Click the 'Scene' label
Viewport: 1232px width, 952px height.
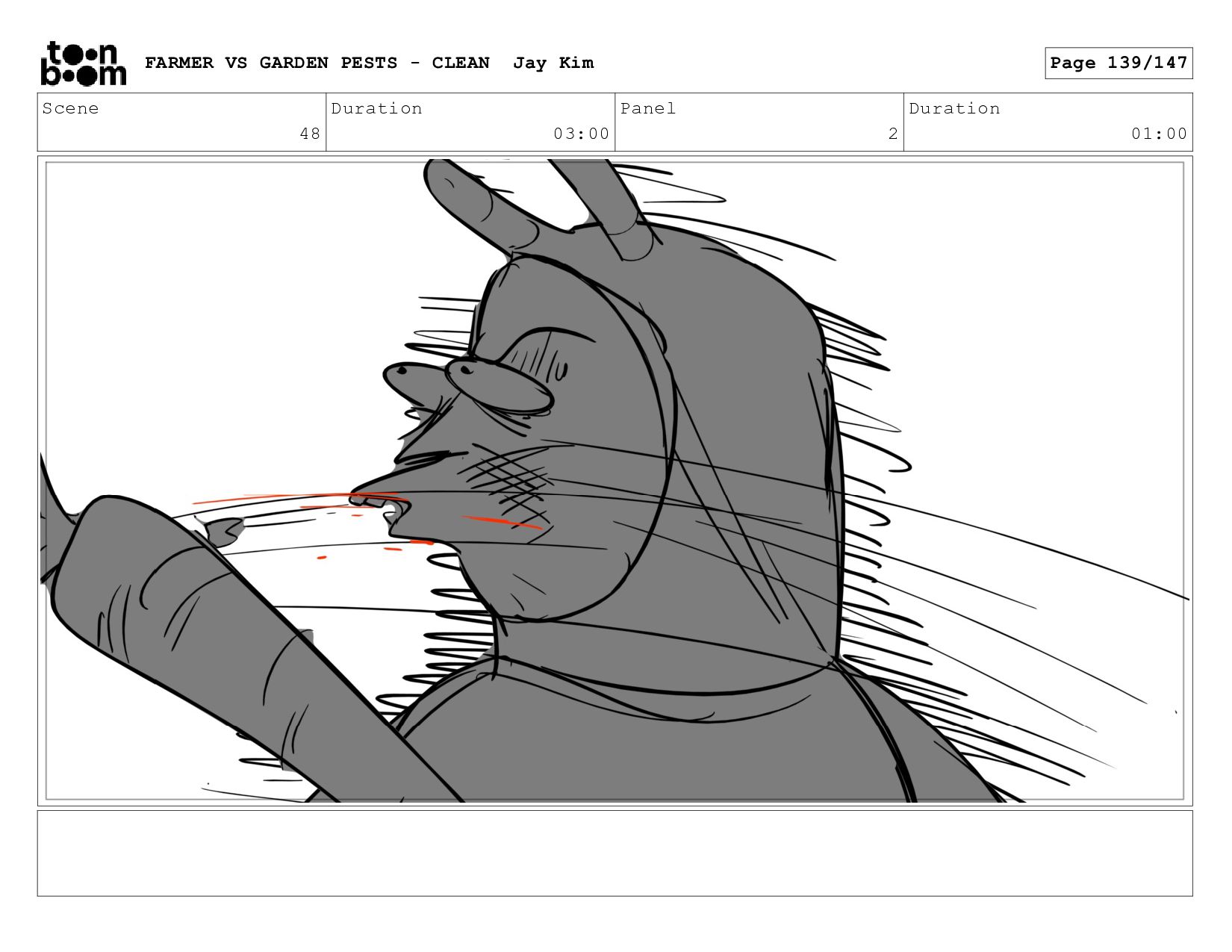coord(70,108)
